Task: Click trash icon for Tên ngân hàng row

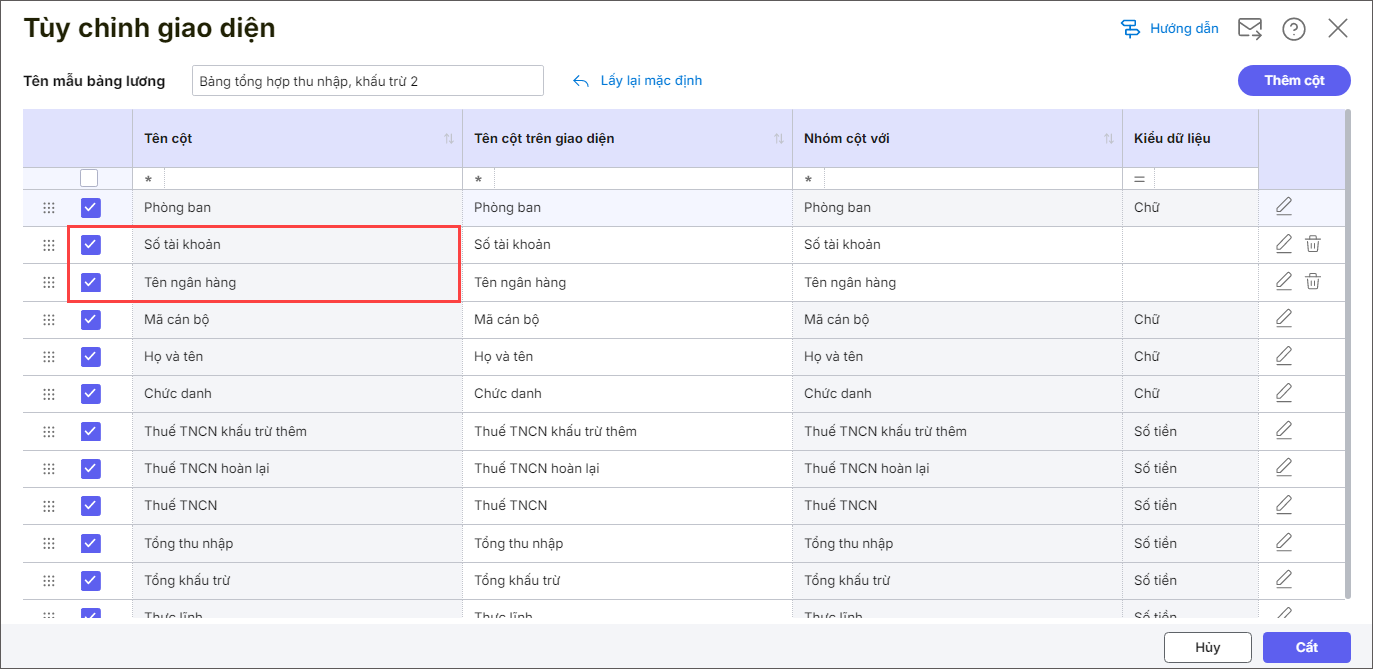Action: click(1313, 282)
